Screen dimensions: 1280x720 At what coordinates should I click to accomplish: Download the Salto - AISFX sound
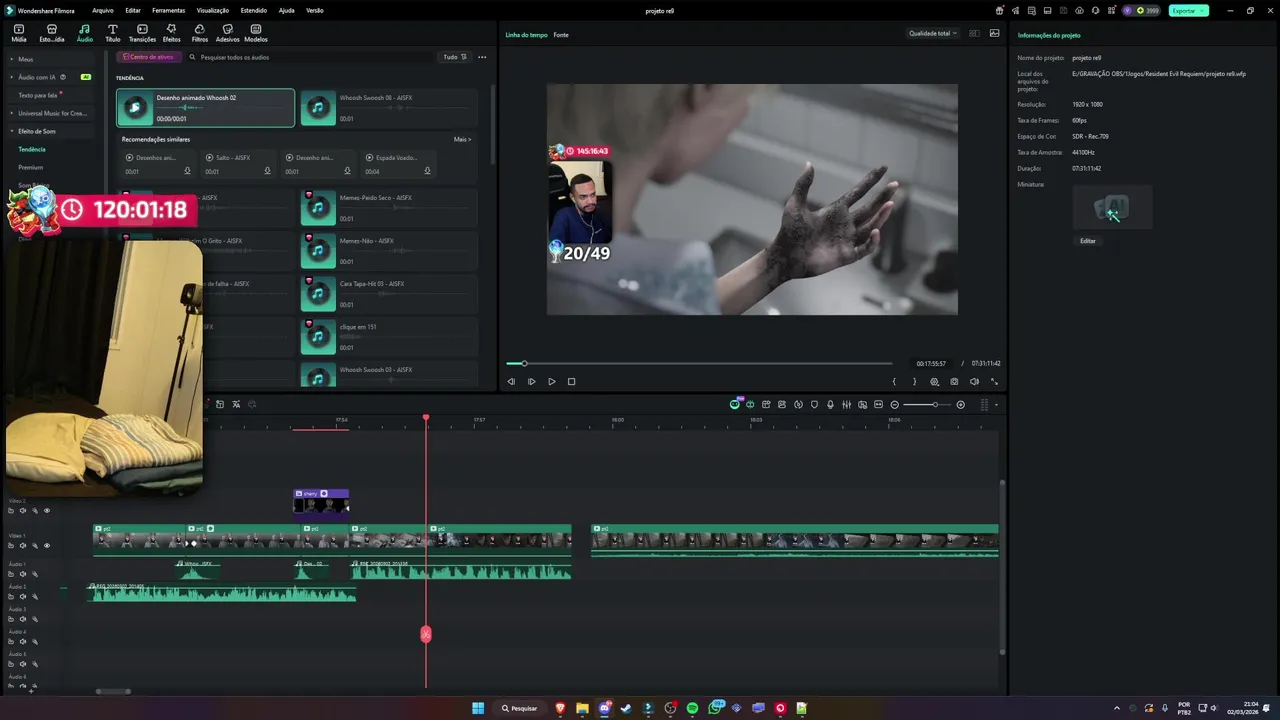coord(267,171)
